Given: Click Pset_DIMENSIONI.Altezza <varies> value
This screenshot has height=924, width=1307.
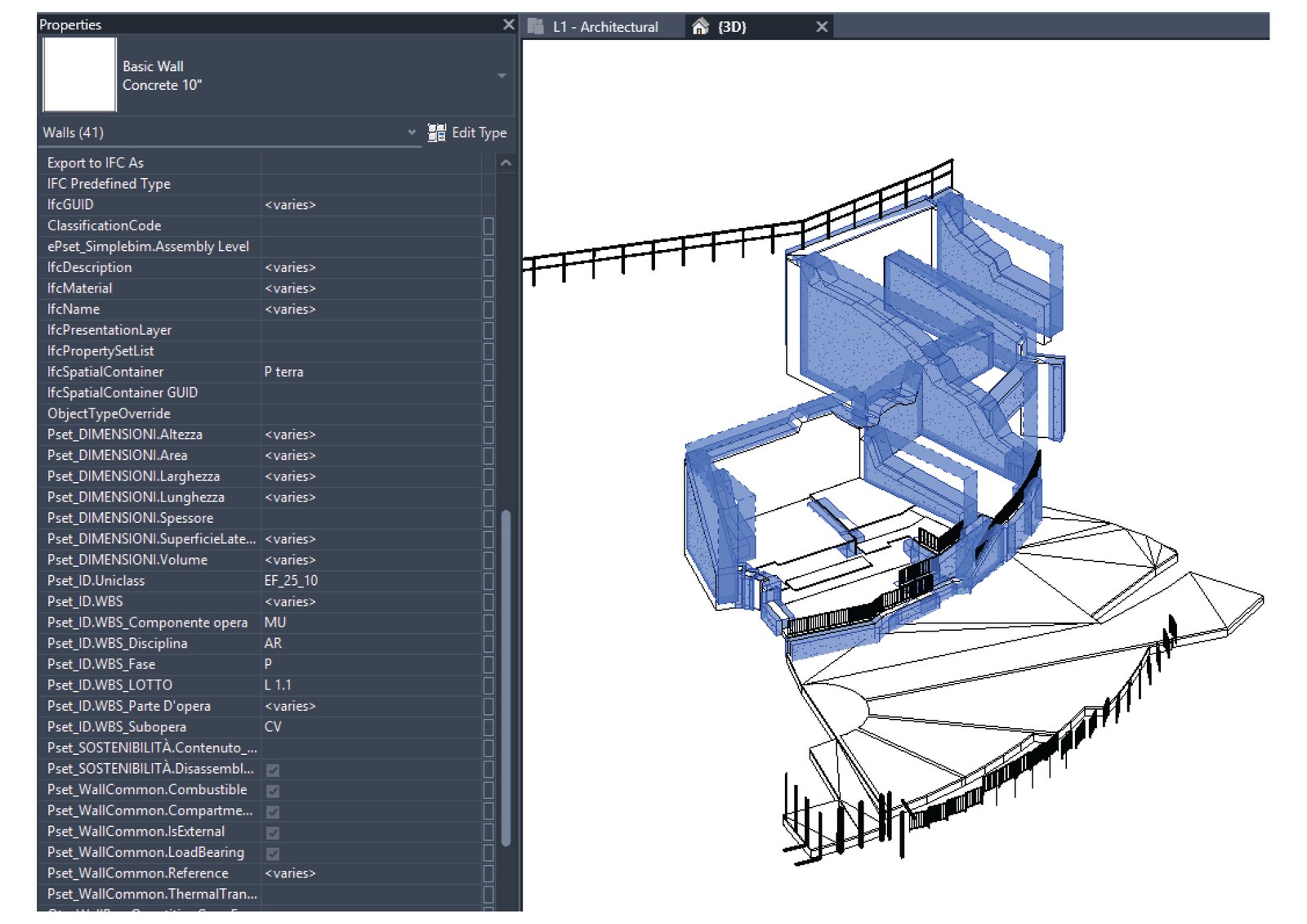Looking at the screenshot, I should click(x=290, y=435).
